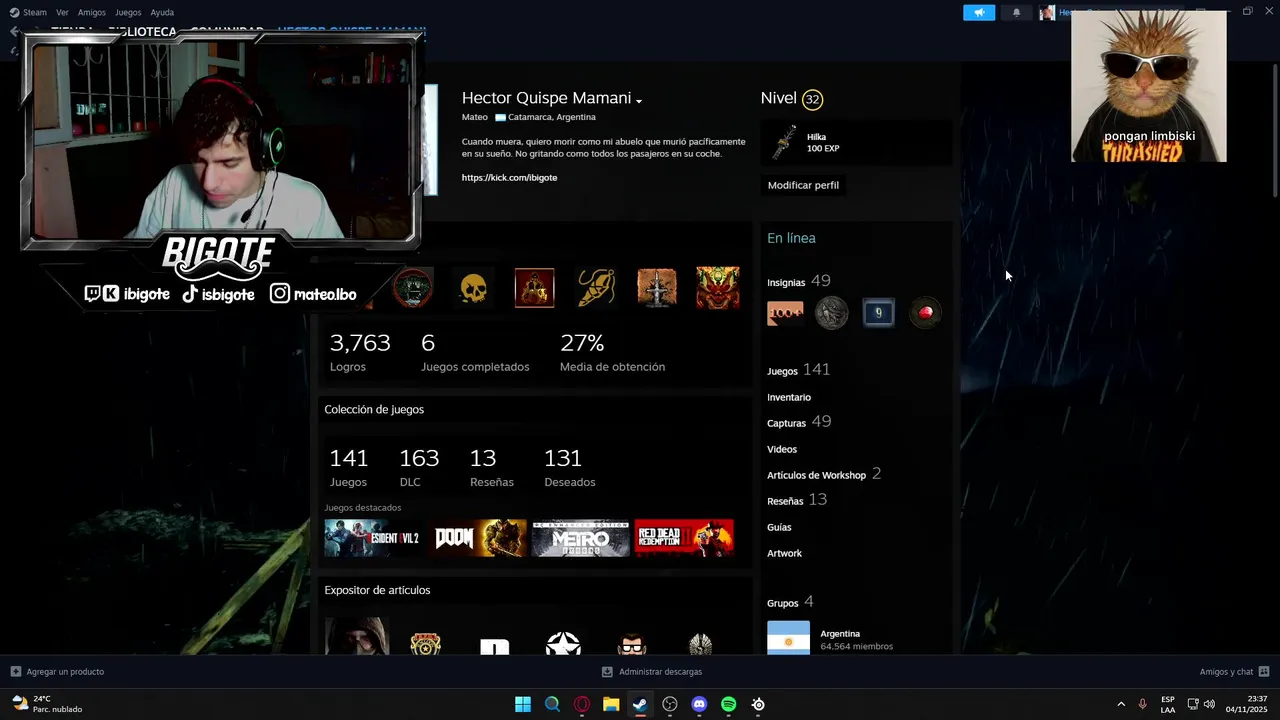The width and height of the screenshot is (1280, 720).
Task: Click the red framed figure achievement icon
Action: (534, 288)
